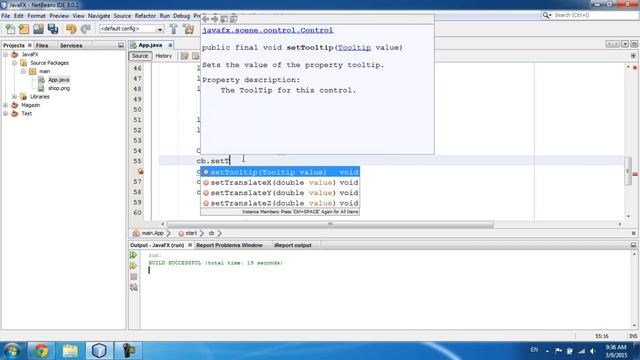Collapse the JavaFX project node
This screenshot has width=640, height=360.
(6, 54)
